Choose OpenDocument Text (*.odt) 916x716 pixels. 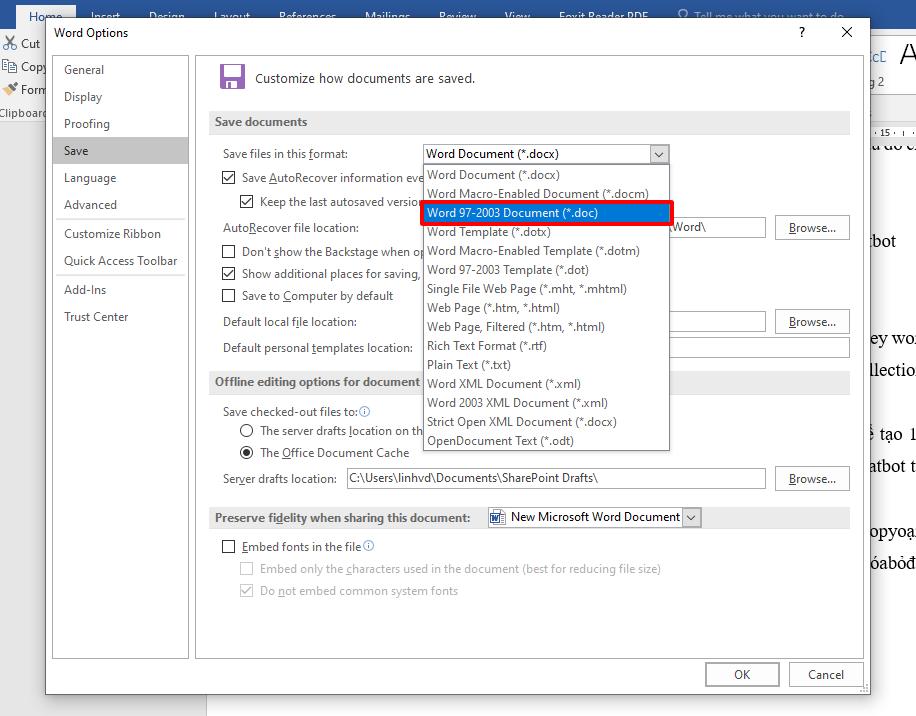pos(546,441)
